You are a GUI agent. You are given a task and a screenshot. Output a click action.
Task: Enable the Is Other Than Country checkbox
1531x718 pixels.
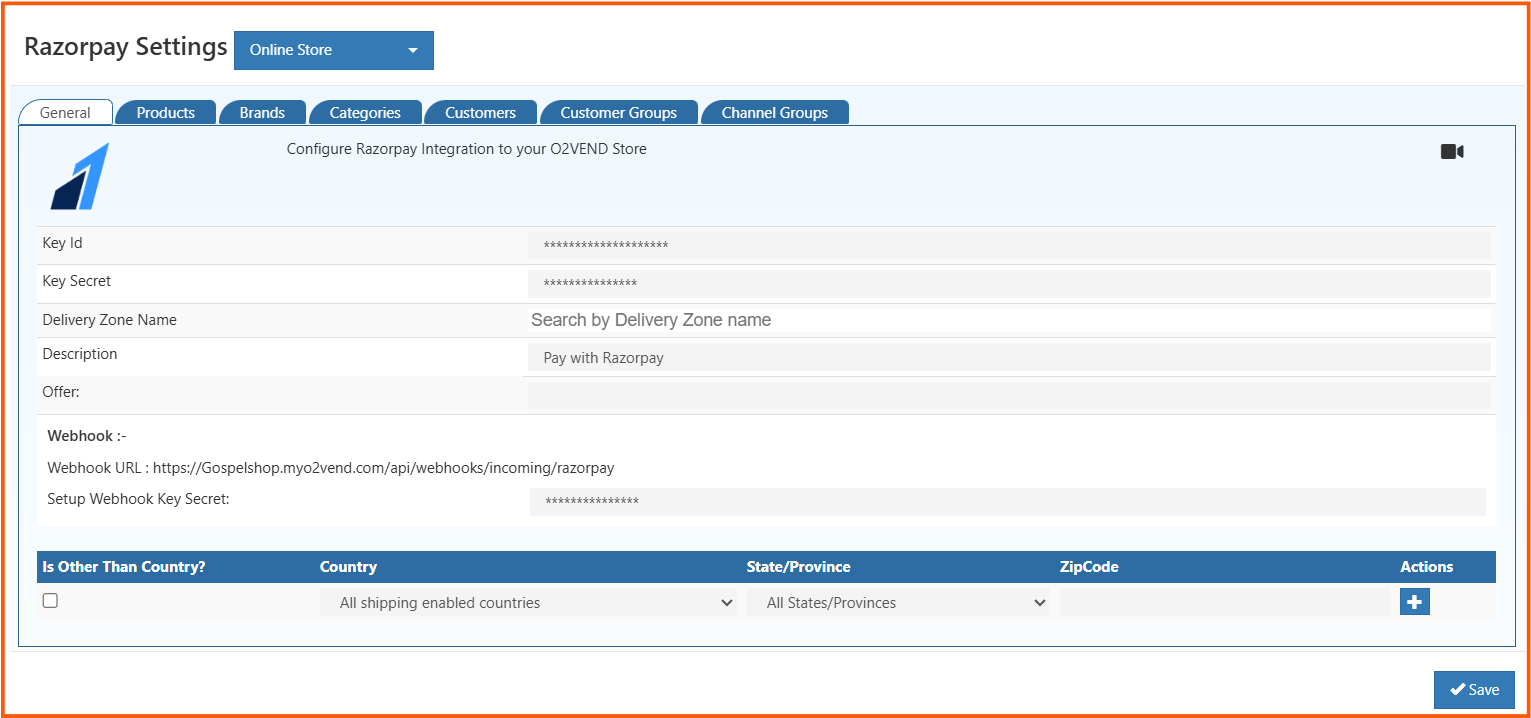[x=50, y=599]
